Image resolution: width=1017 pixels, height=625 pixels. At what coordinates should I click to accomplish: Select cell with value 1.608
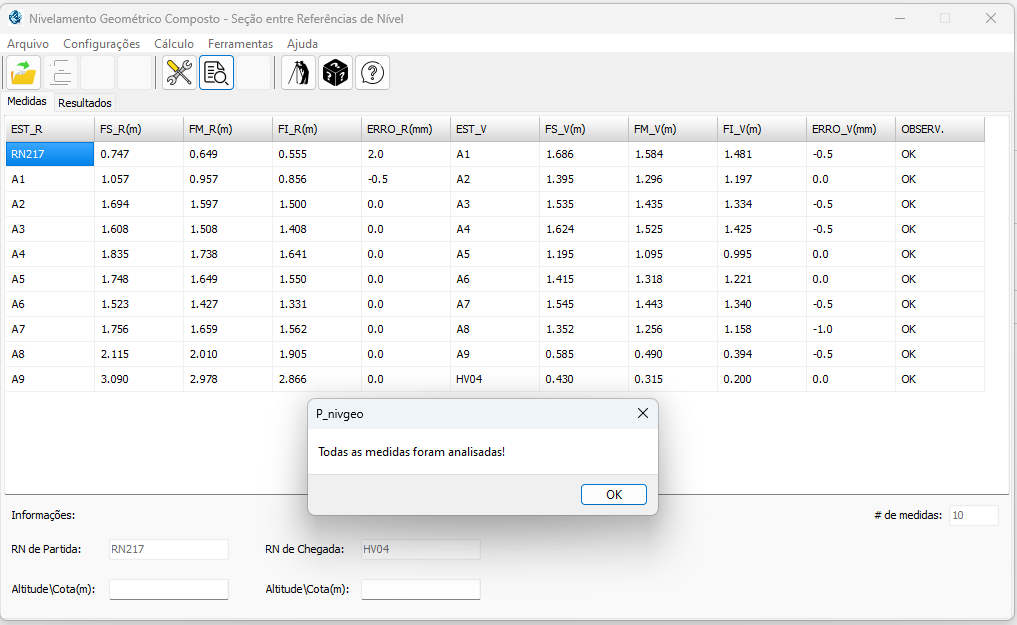point(139,230)
